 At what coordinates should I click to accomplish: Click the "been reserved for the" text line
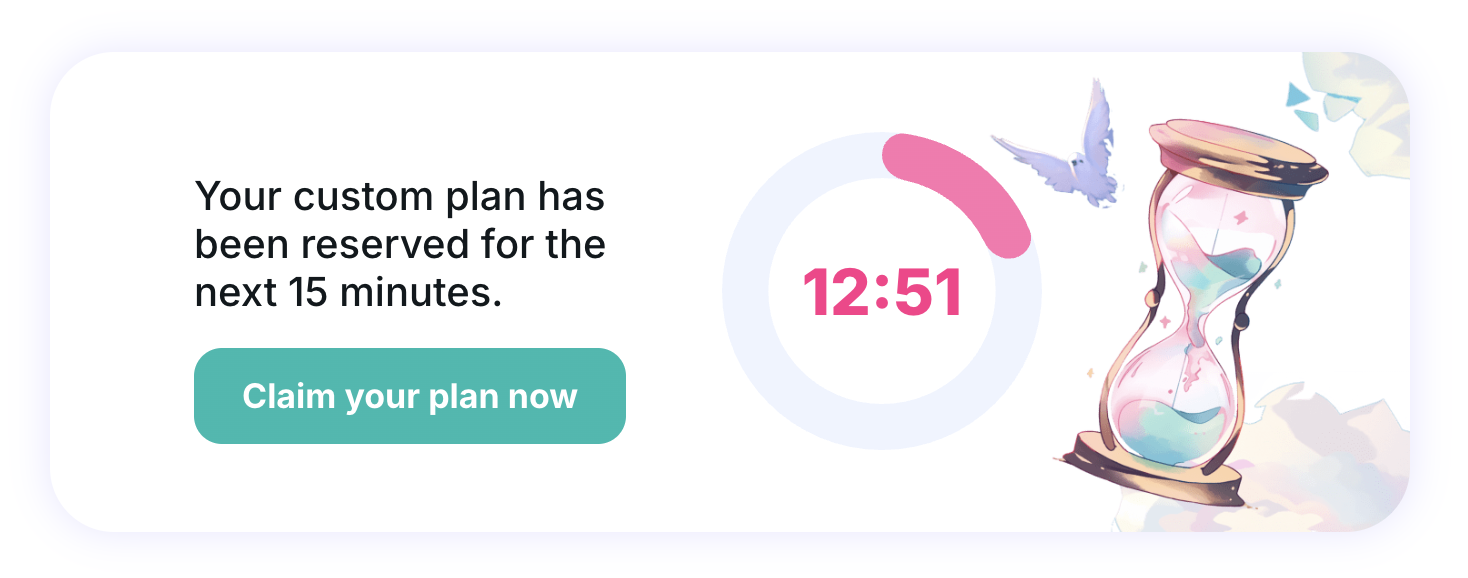tap(399, 244)
